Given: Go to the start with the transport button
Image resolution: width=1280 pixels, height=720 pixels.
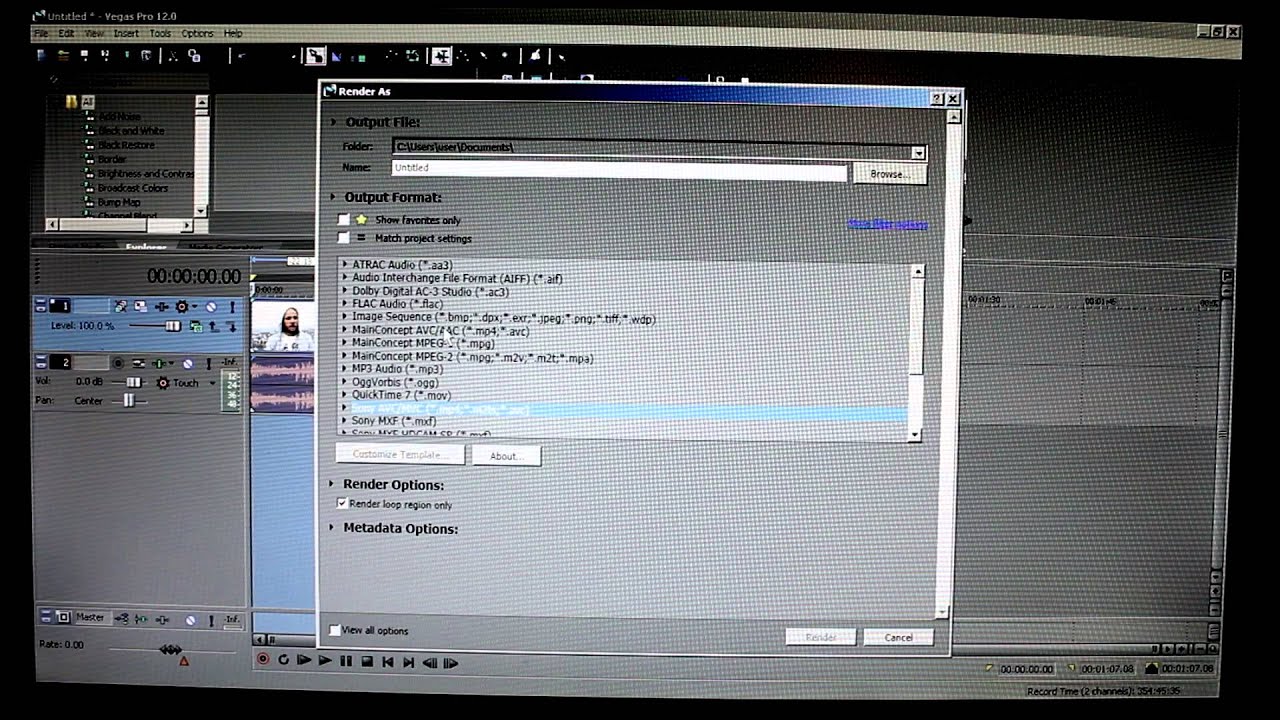Looking at the screenshot, I should pyautogui.click(x=388, y=661).
